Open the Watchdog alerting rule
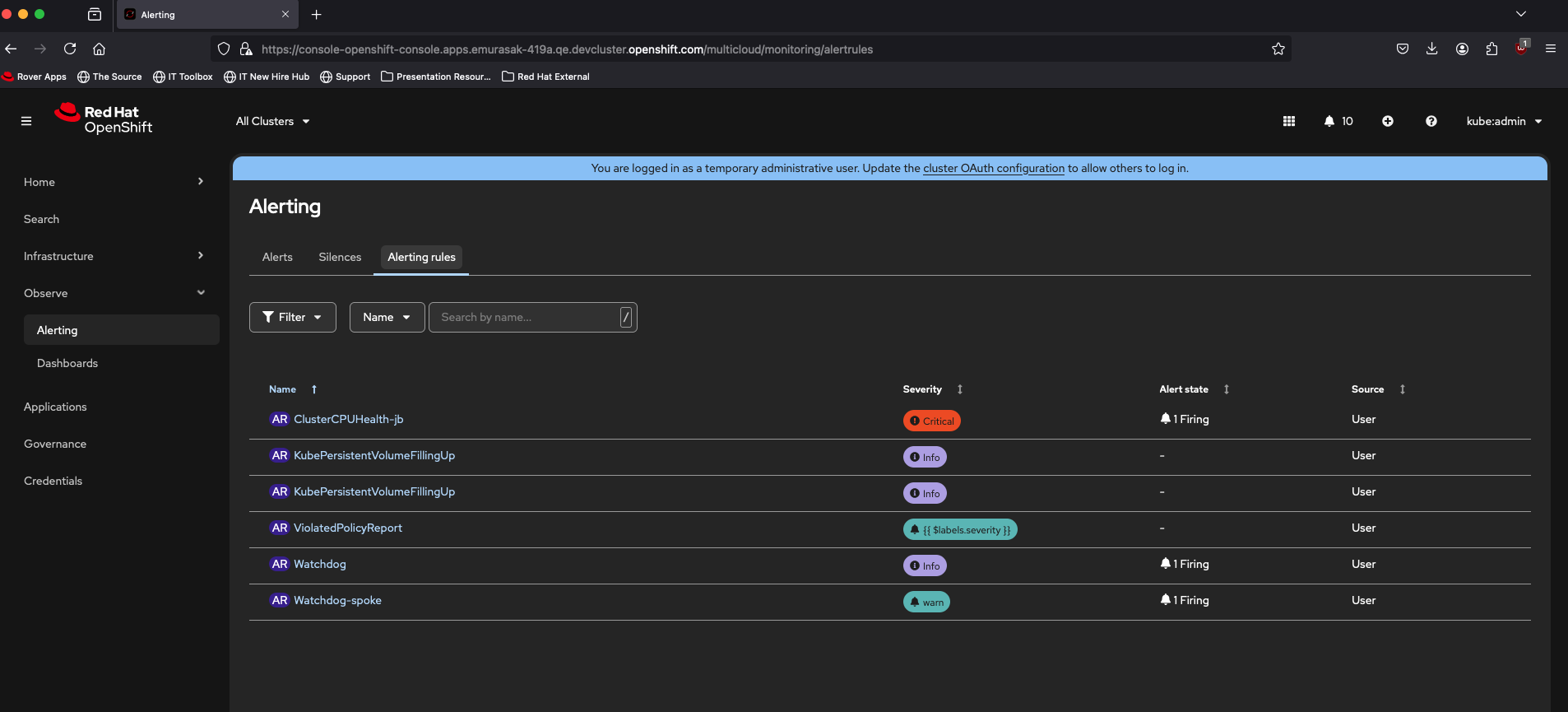The image size is (1568, 712). click(x=320, y=564)
